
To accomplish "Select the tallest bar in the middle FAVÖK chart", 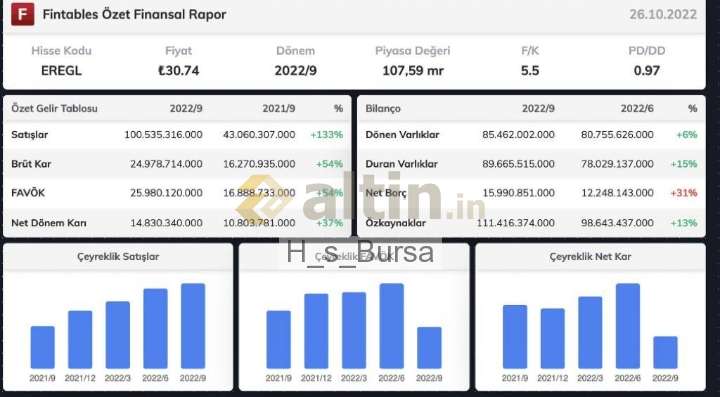I will tap(392, 326).
